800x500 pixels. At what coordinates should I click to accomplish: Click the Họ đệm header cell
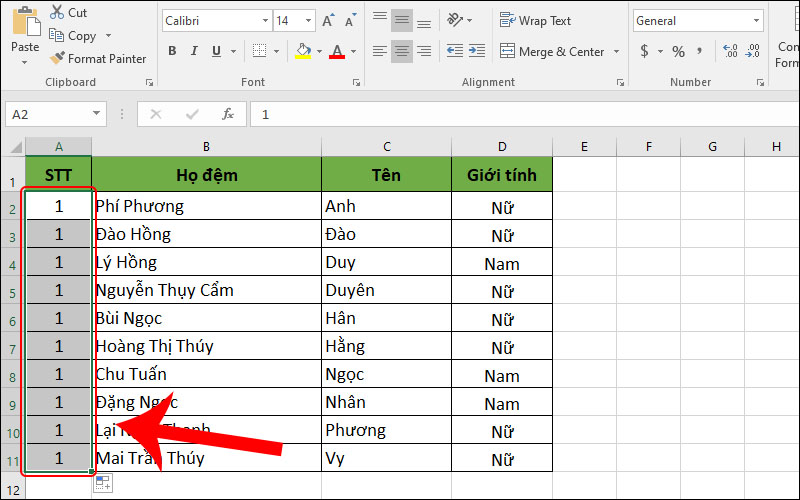point(207,174)
